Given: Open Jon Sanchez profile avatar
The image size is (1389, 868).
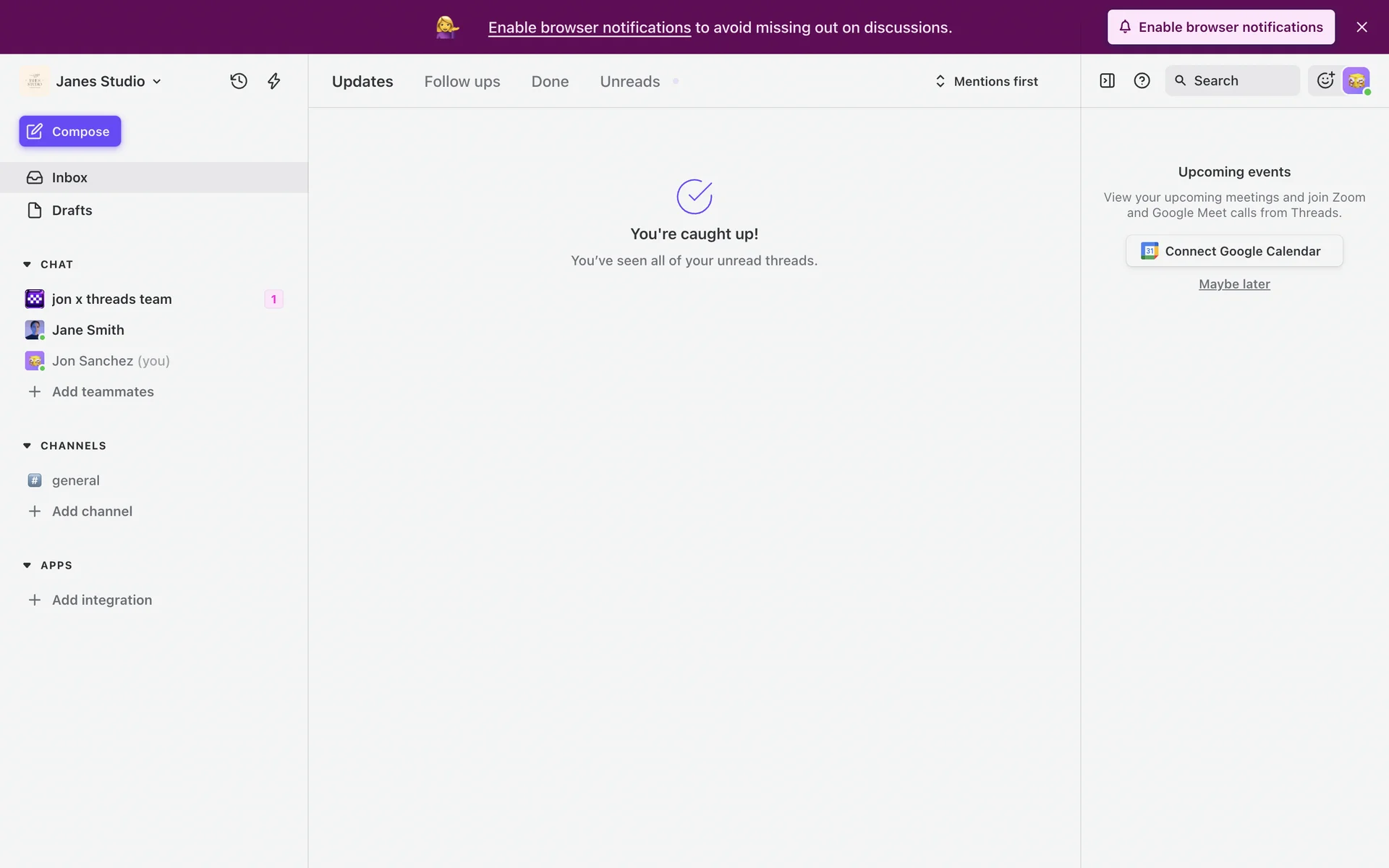Looking at the screenshot, I should tap(1356, 81).
